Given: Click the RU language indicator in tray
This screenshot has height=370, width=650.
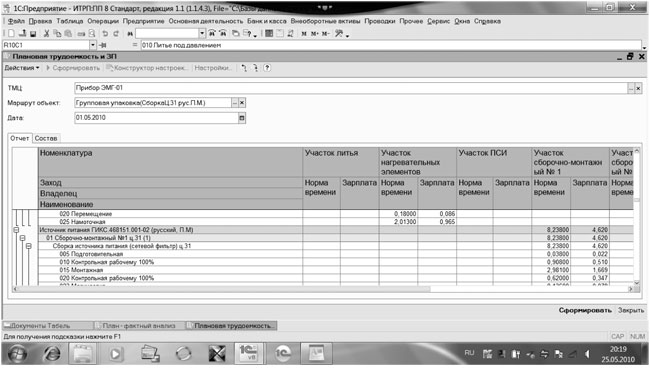Looking at the screenshot, I should [x=469, y=353].
